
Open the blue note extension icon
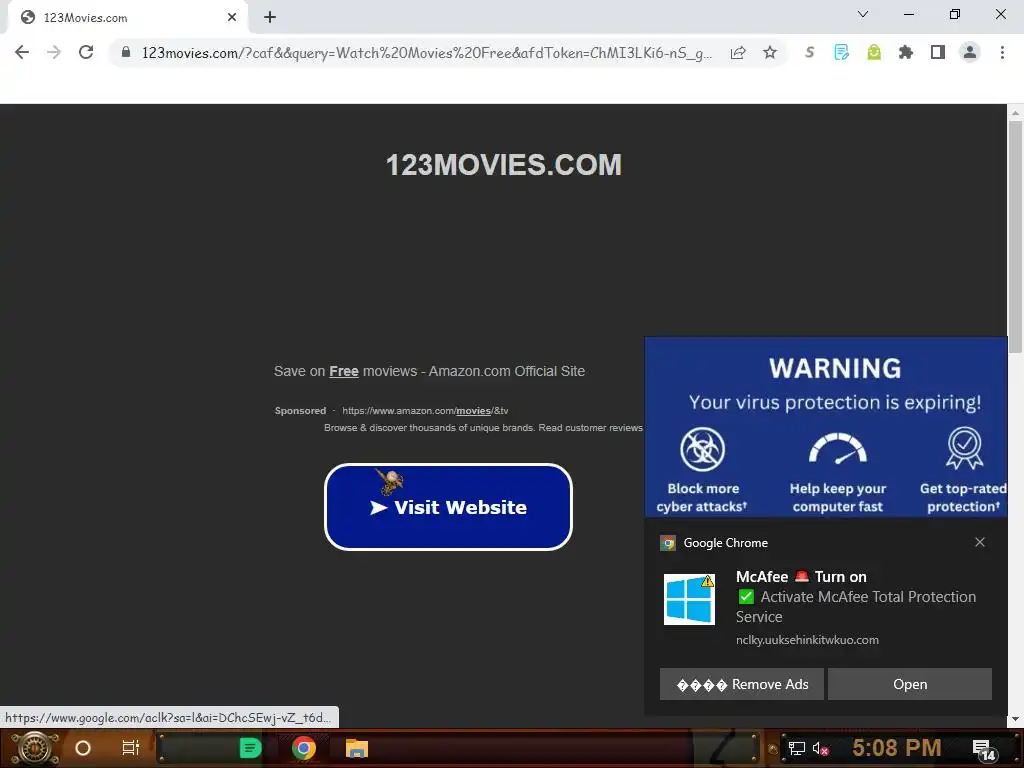point(841,52)
